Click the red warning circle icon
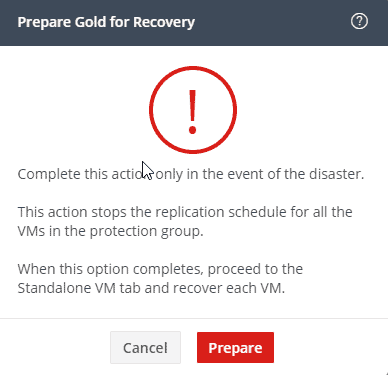388x375 pixels. [193, 110]
